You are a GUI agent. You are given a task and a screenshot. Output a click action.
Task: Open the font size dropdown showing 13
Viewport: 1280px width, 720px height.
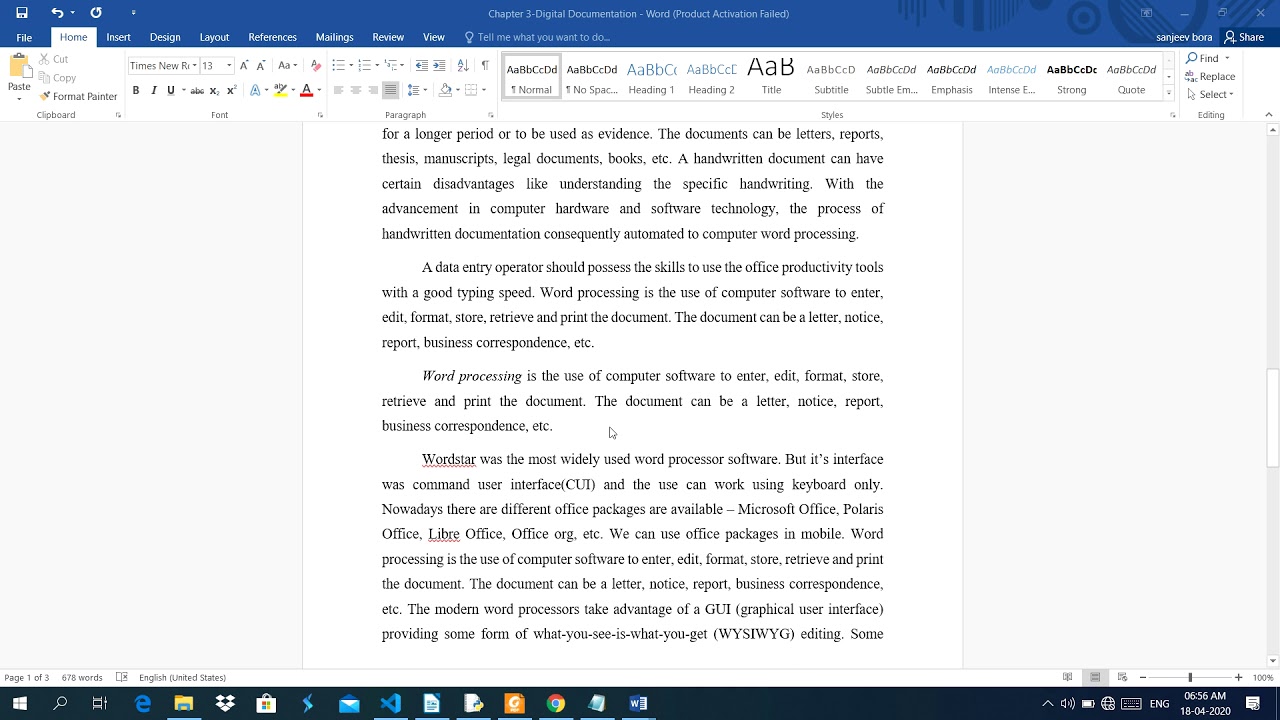(x=229, y=66)
